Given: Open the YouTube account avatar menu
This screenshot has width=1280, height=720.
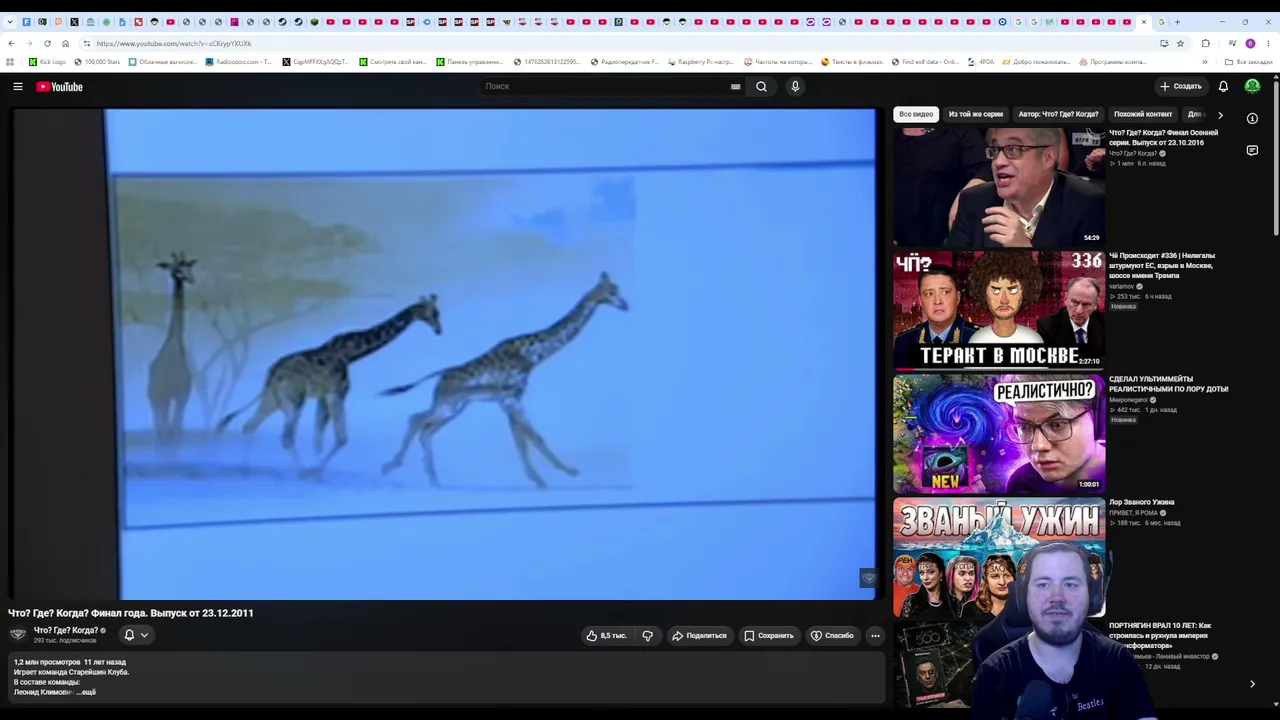Looking at the screenshot, I should click(1252, 87).
